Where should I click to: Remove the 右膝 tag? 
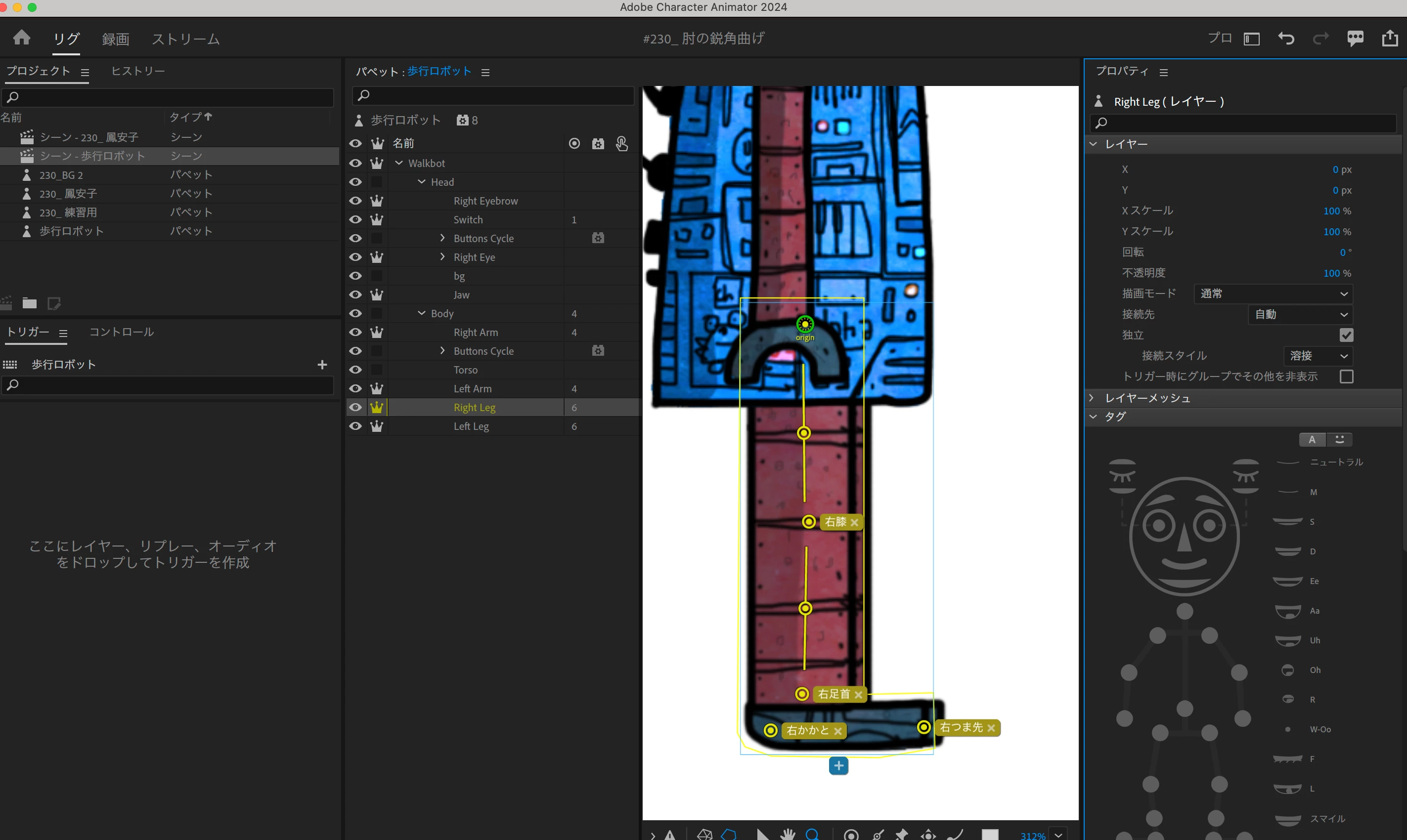[x=854, y=522]
